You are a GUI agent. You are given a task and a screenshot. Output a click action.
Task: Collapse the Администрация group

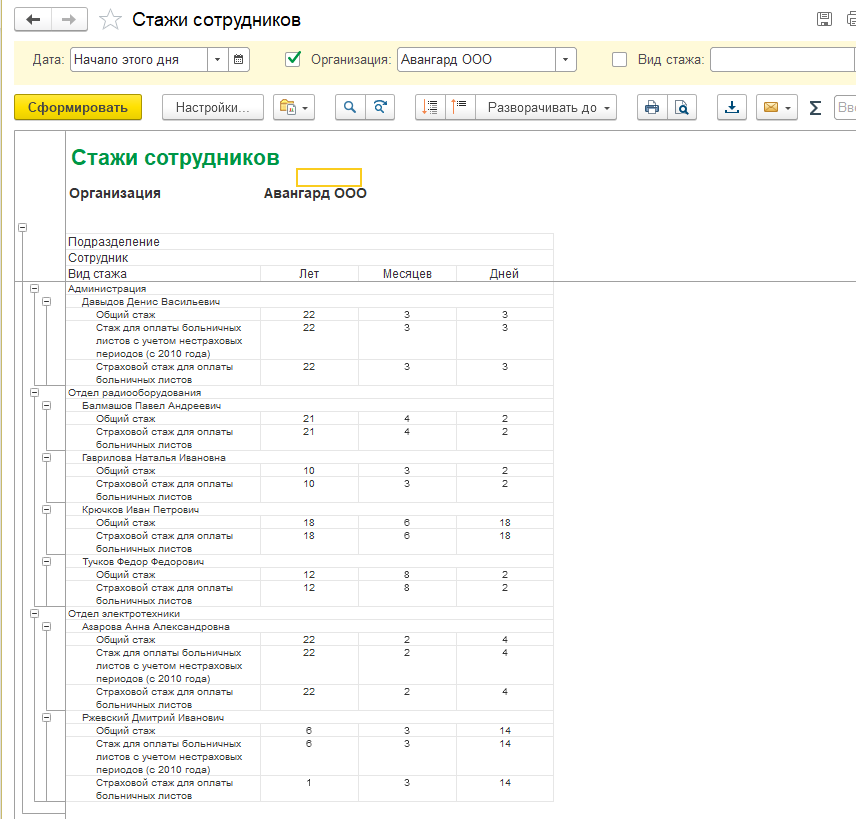[x=33, y=289]
